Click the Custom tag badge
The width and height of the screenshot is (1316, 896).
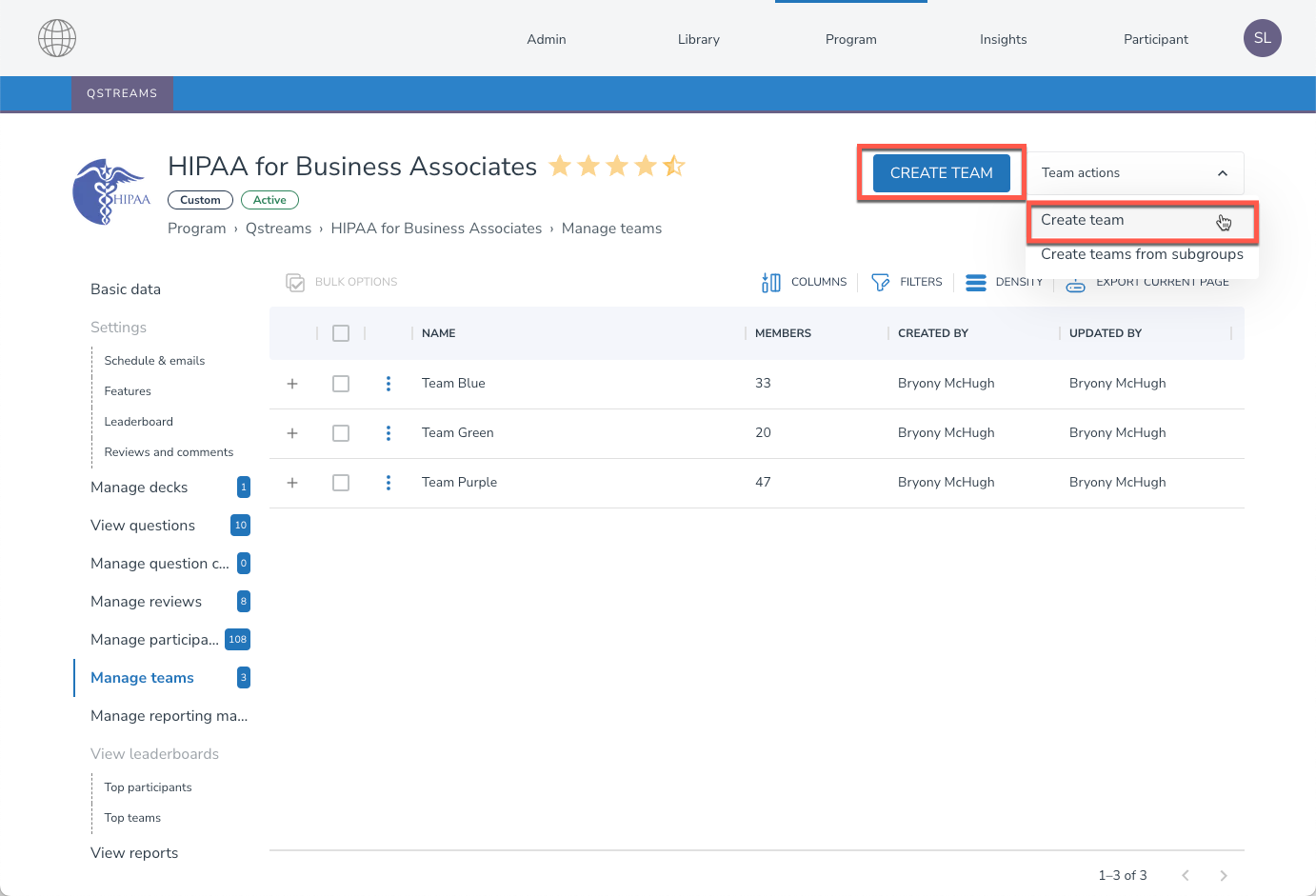coord(200,200)
